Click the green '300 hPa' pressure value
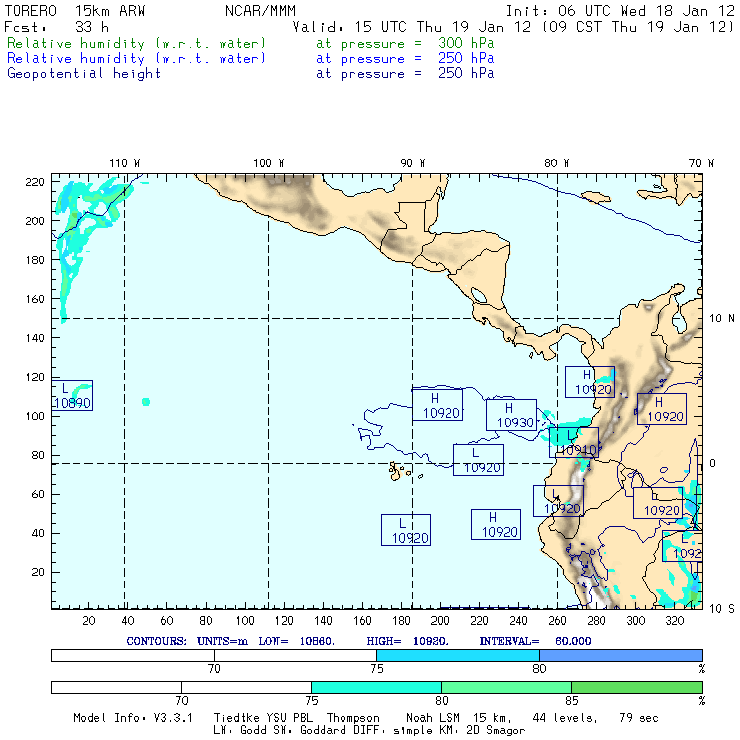The image size is (740, 740). (x=466, y=43)
